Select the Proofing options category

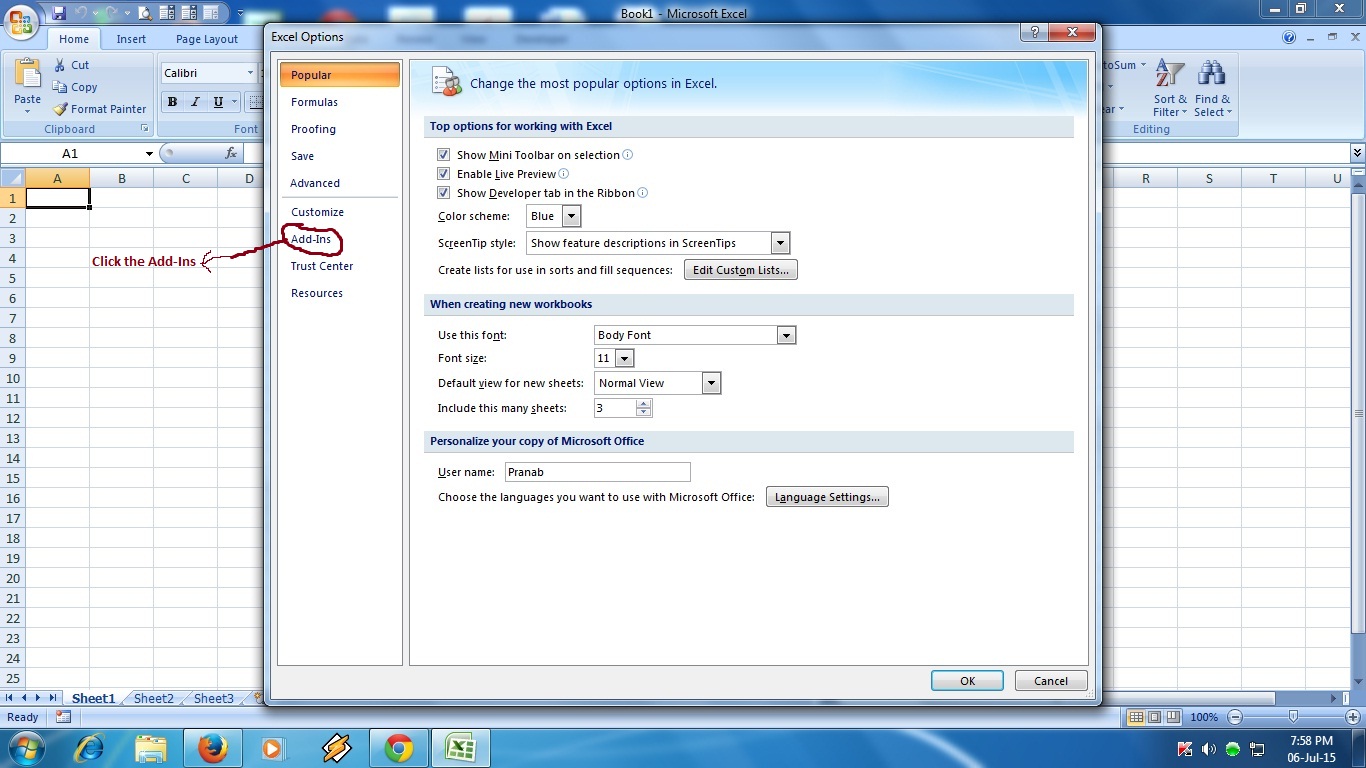click(313, 129)
